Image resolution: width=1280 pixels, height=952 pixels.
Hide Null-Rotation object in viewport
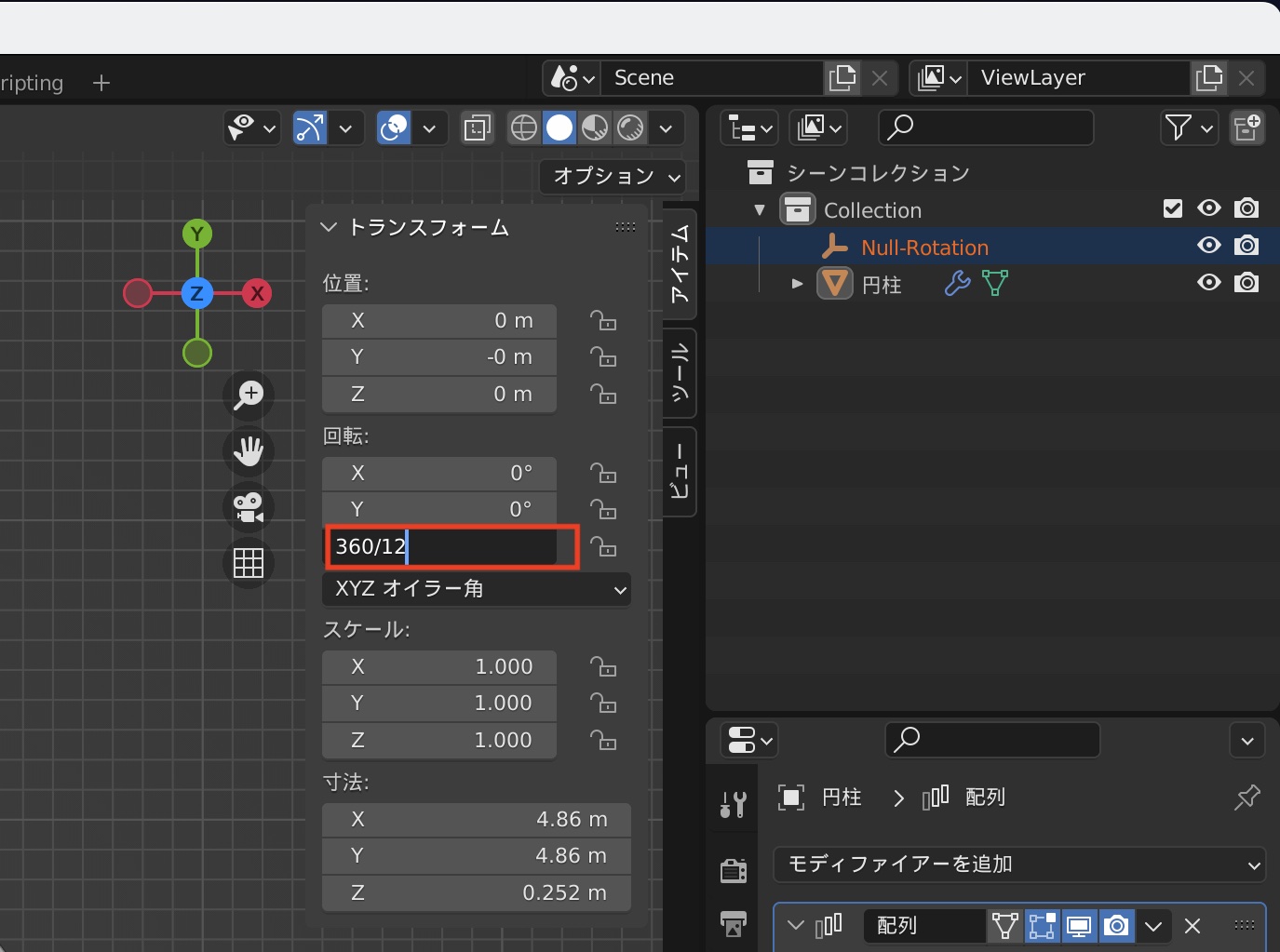(x=1208, y=246)
